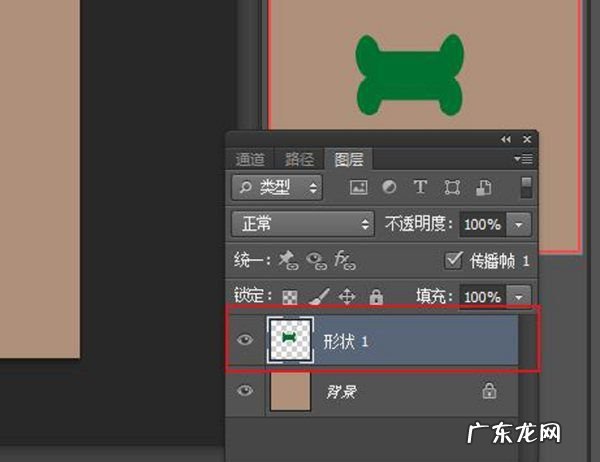Viewport: 600px width, 462px height.
Task: Click the lock transparent pixels icon
Action: pyautogui.click(x=290, y=297)
